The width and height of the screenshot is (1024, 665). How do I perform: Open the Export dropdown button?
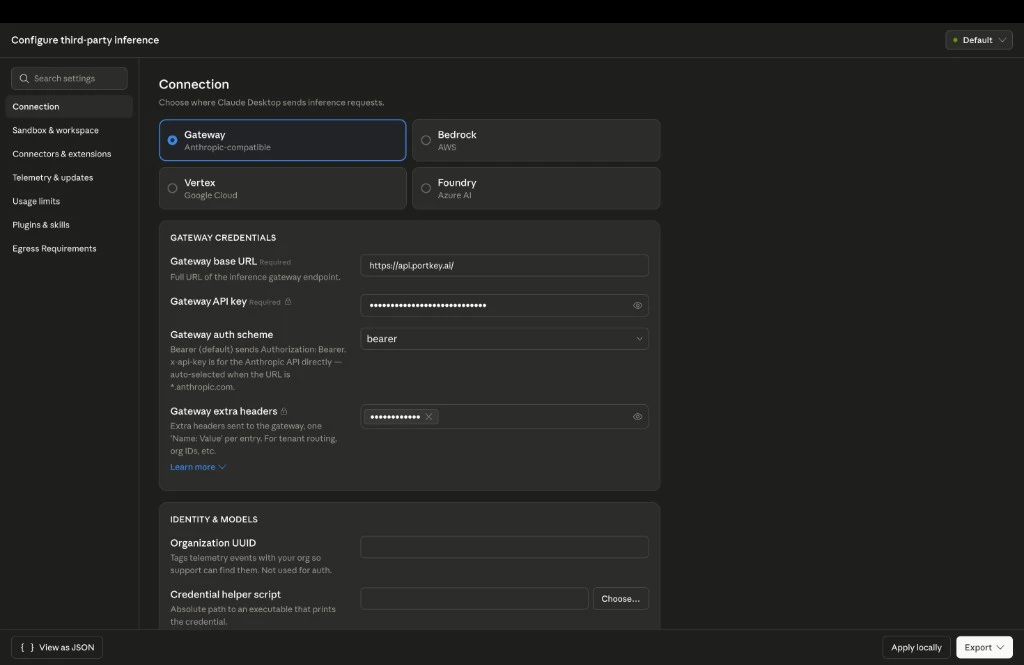pos(984,647)
